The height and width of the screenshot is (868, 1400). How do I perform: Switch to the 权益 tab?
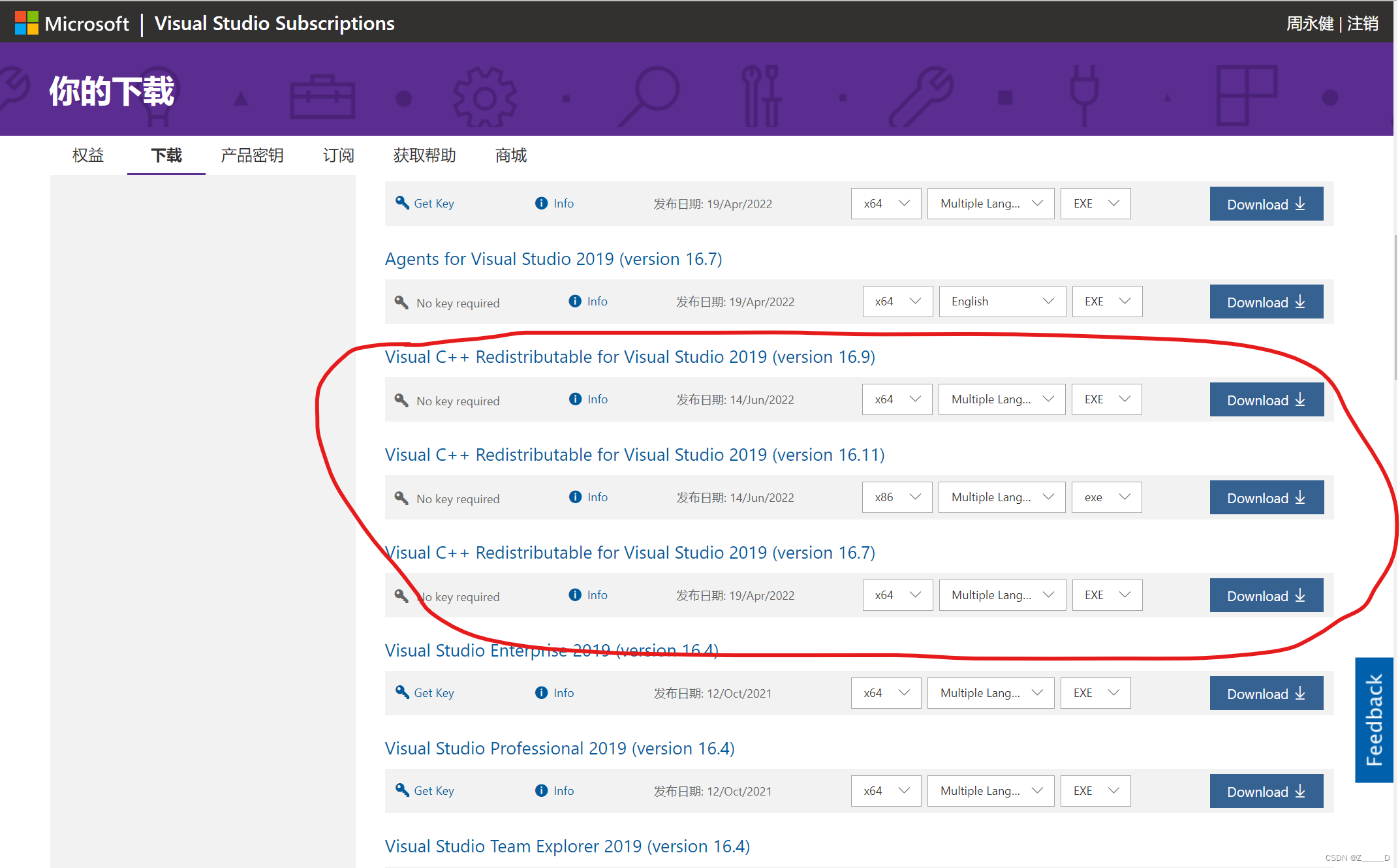tap(88, 155)
